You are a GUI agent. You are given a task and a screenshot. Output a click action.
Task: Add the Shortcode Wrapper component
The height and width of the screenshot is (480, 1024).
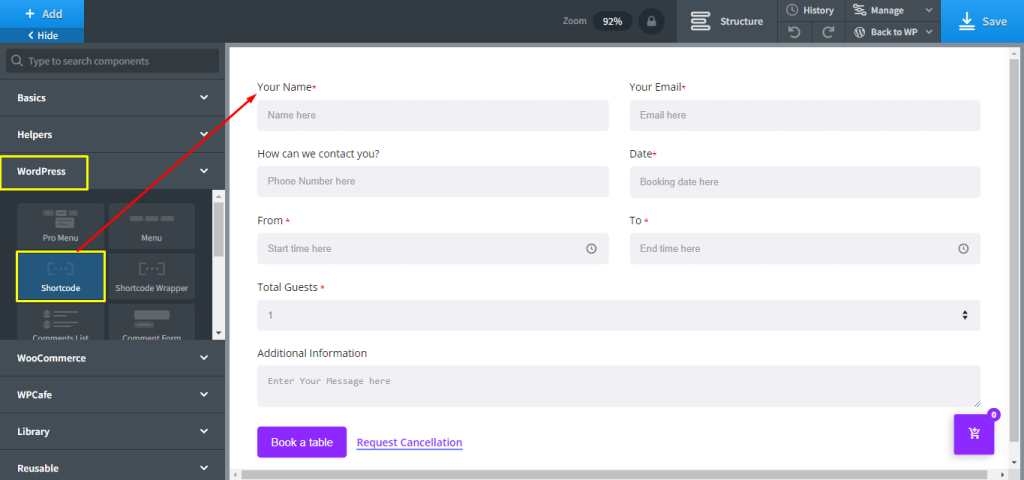click(x=152, y=276)
